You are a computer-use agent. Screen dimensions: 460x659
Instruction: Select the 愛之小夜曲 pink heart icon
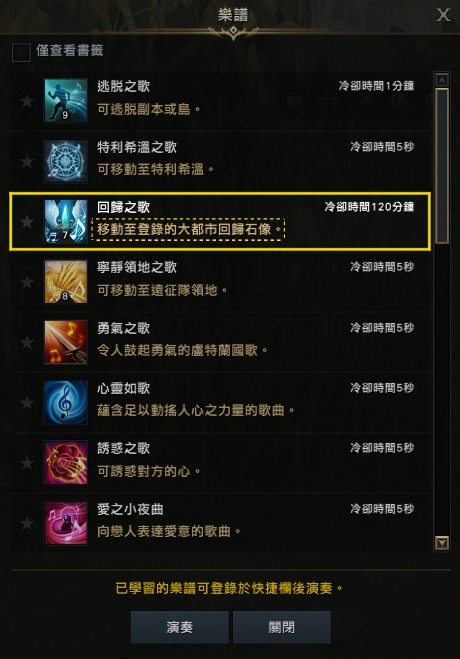coord(66,523)
